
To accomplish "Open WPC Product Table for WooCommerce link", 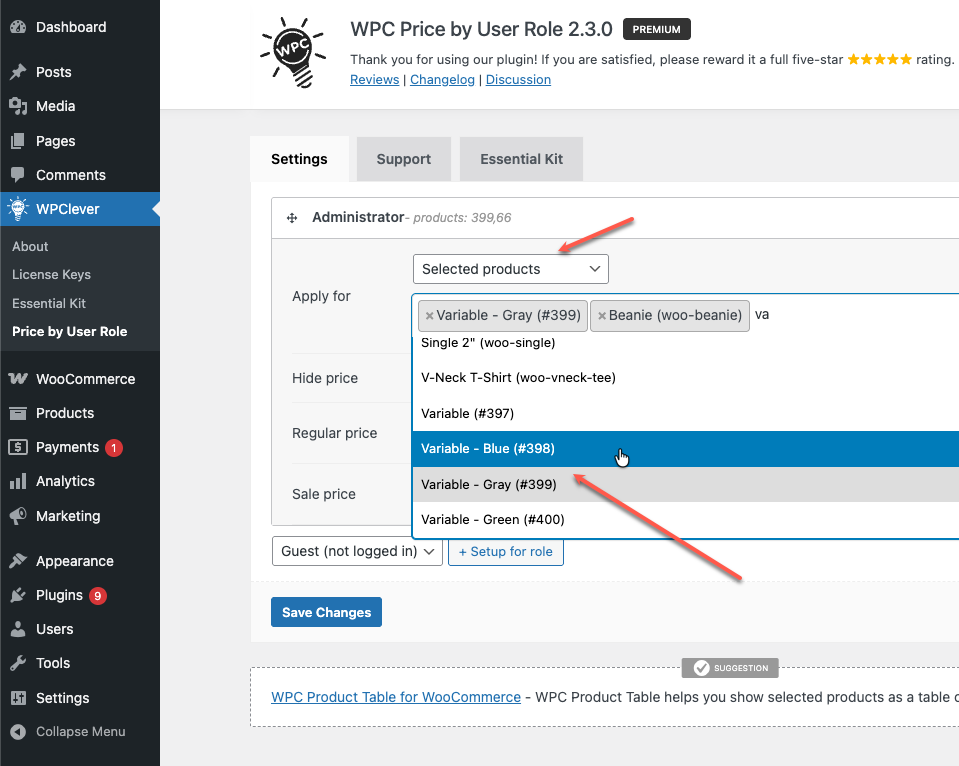I will 396,697.
